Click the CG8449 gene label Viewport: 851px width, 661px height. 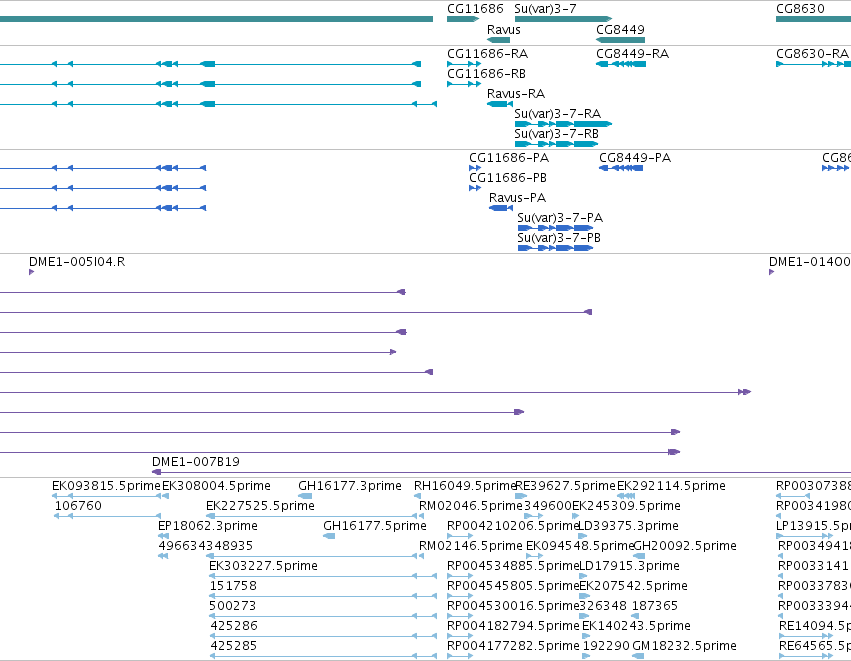pyautogui.click(x=620, y=30)
